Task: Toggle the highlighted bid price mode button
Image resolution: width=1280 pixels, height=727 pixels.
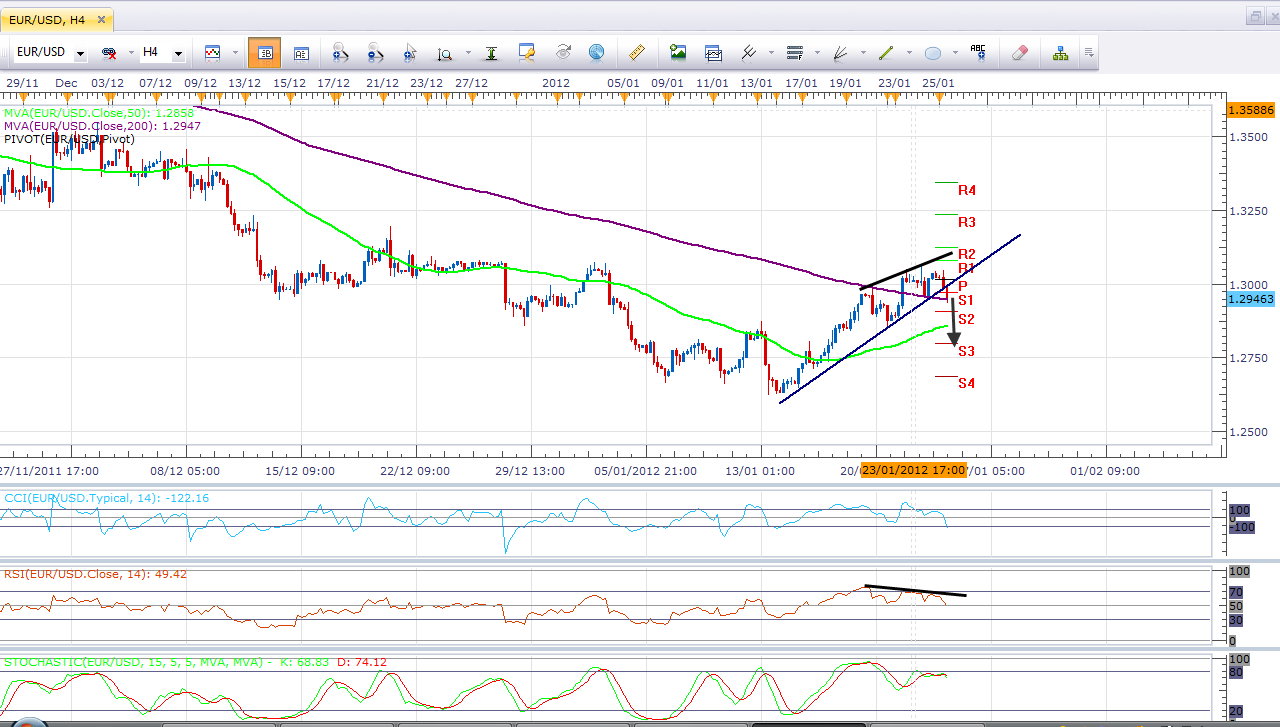Action: (265, 53)
